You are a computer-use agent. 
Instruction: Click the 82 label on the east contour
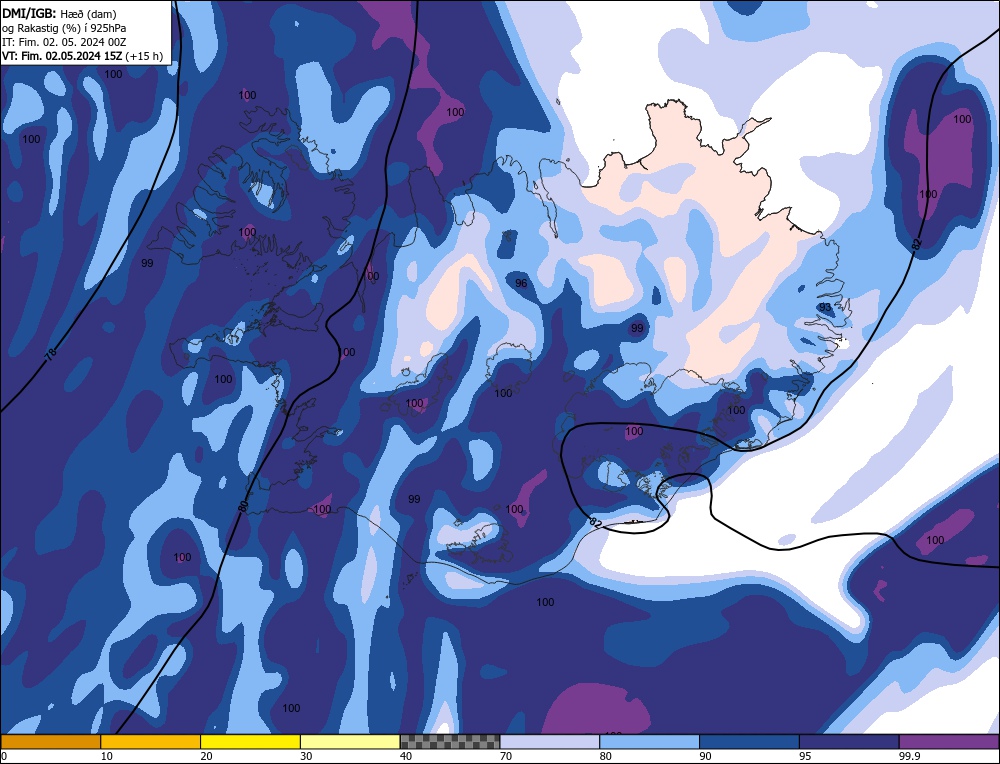917,245
